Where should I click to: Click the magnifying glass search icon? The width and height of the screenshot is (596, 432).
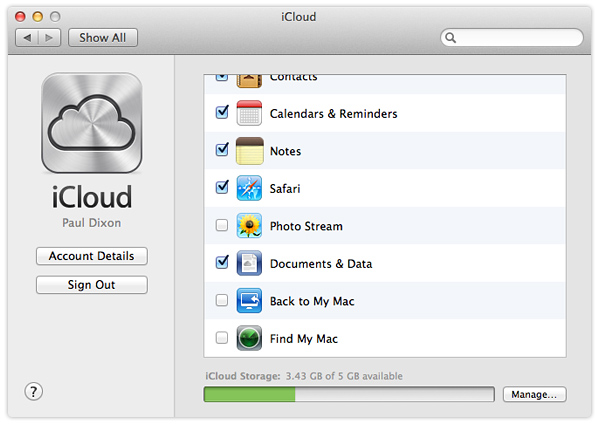(450, 38)
